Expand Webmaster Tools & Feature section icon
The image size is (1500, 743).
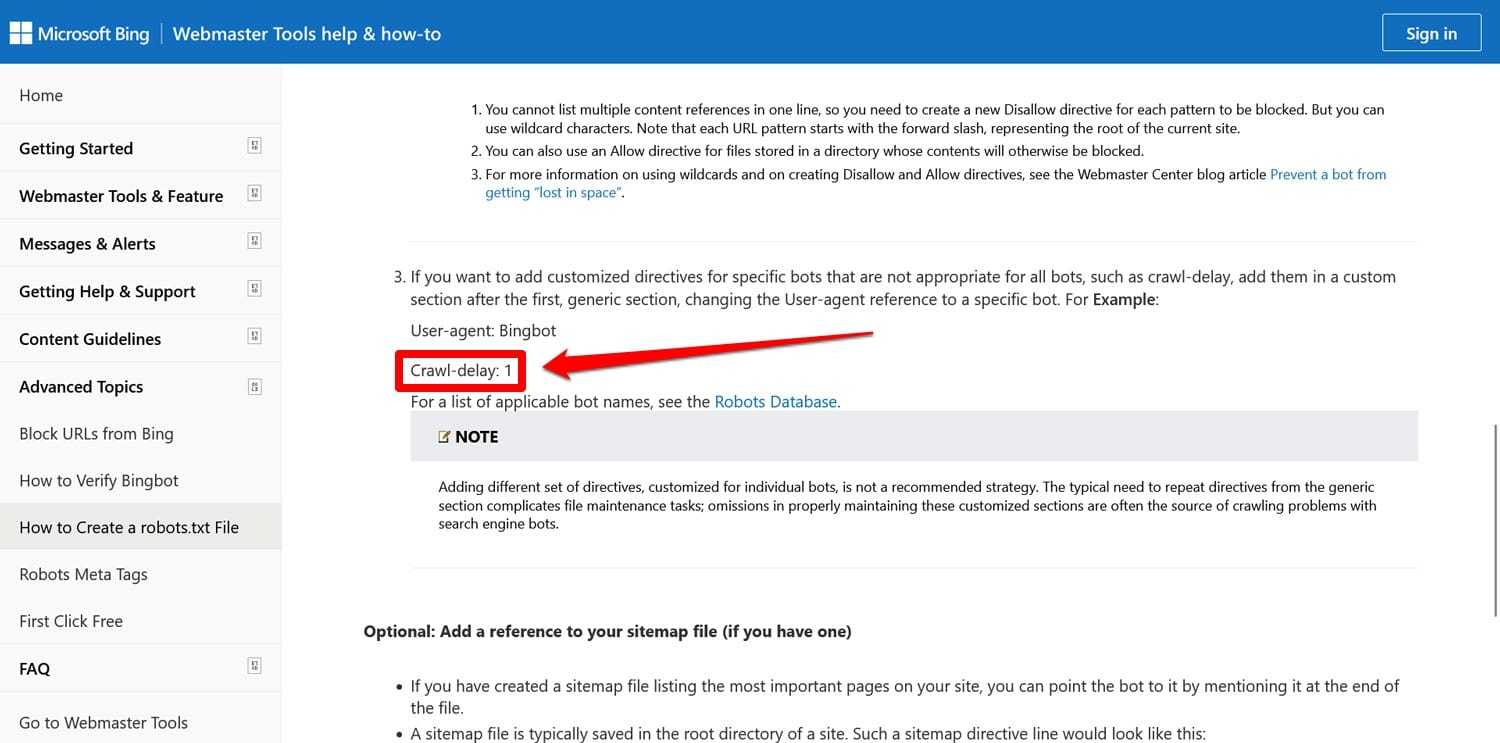[254, 194]
